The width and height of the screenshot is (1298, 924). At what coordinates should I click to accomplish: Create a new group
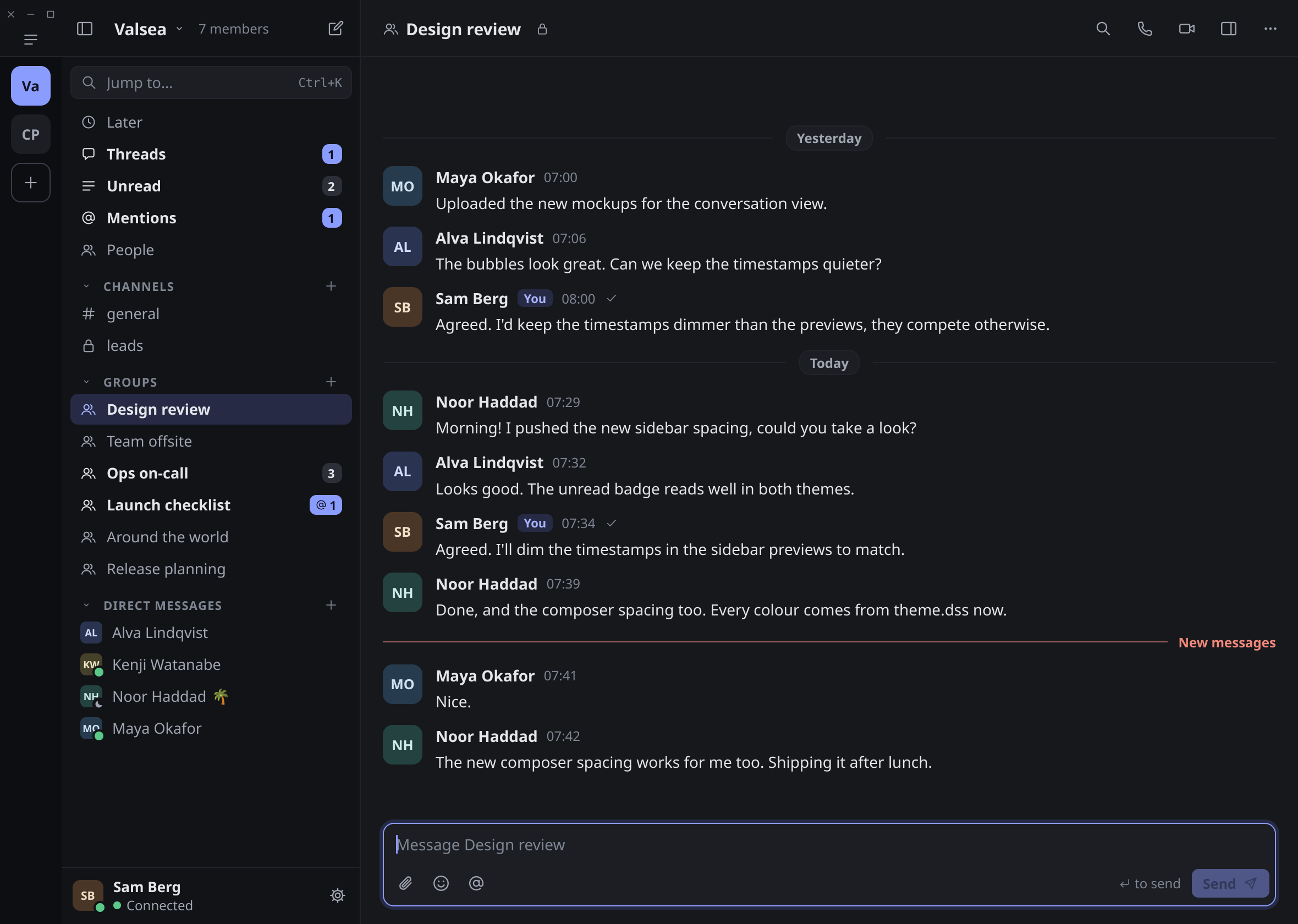tap(331, 381)
